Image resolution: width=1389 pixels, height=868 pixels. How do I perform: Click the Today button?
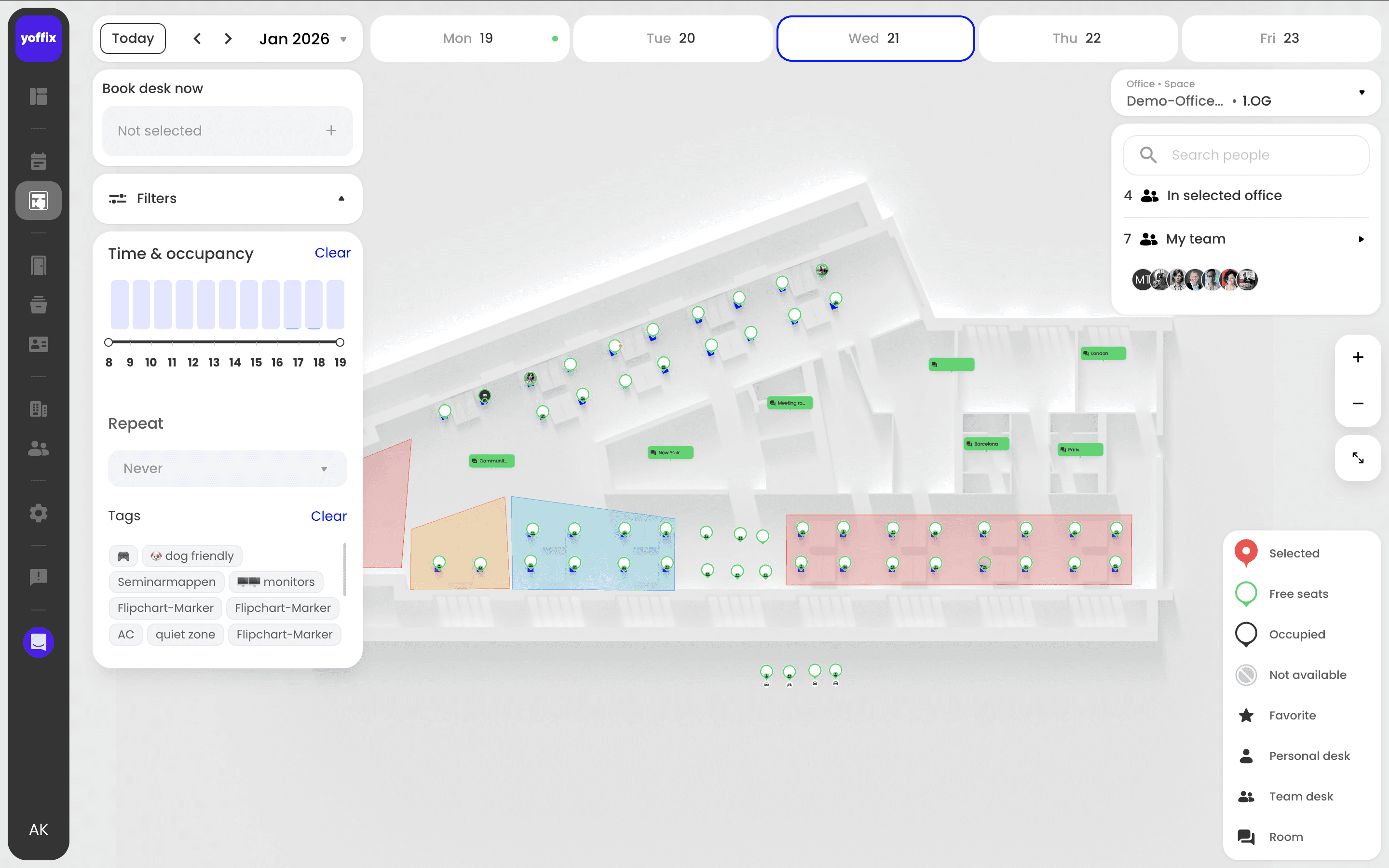tap(133, 39)
